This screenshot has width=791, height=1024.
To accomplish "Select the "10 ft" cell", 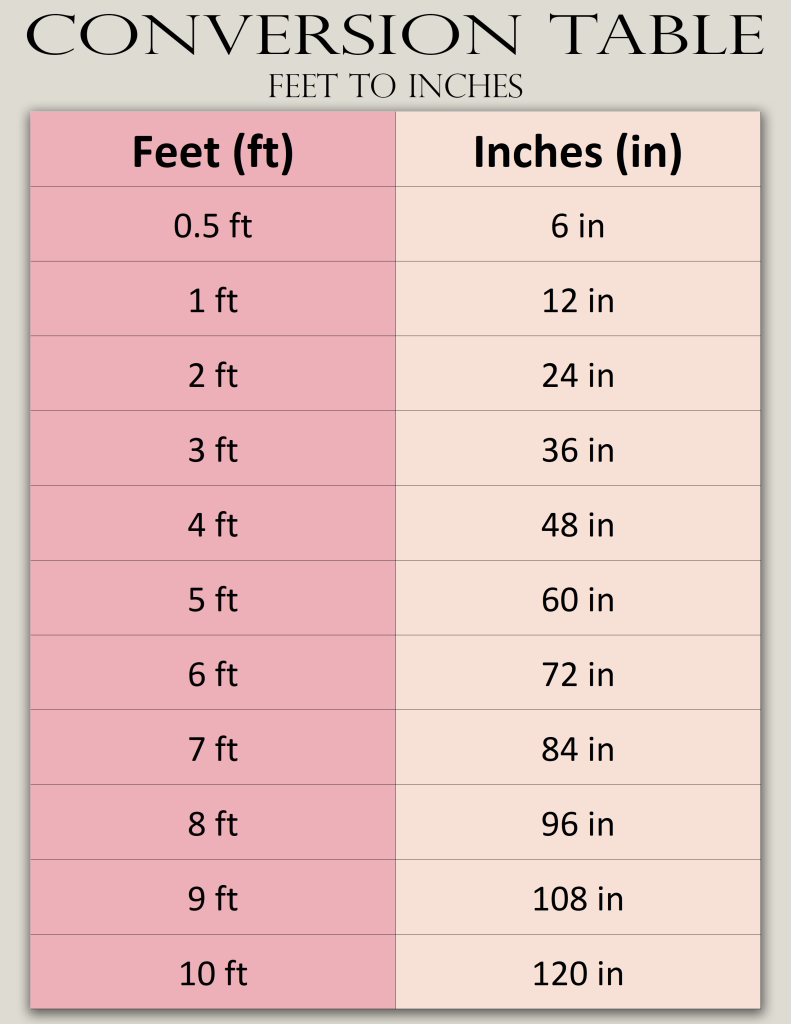I will tap(213, 973).
